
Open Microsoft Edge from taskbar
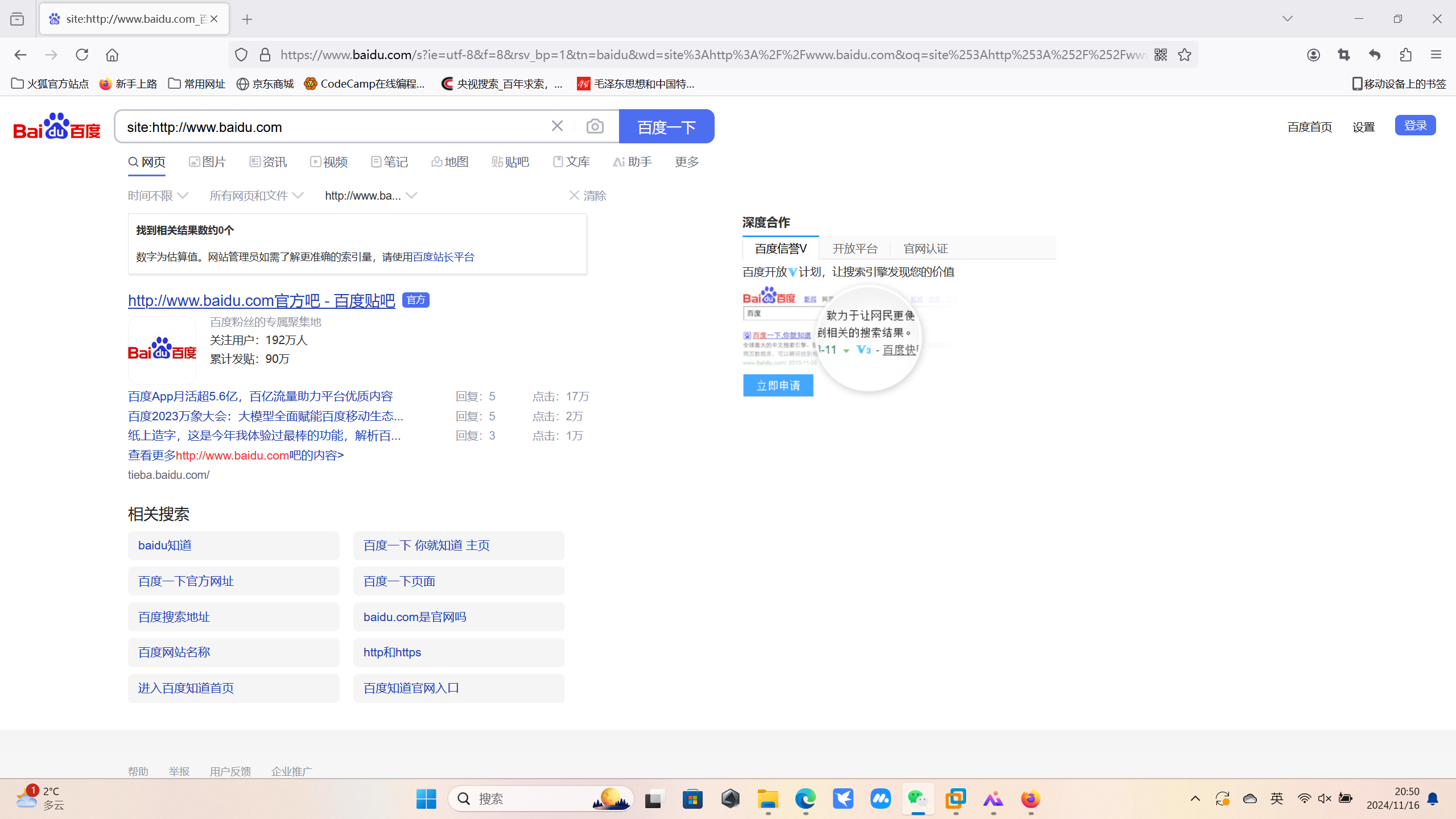(805, 799)
